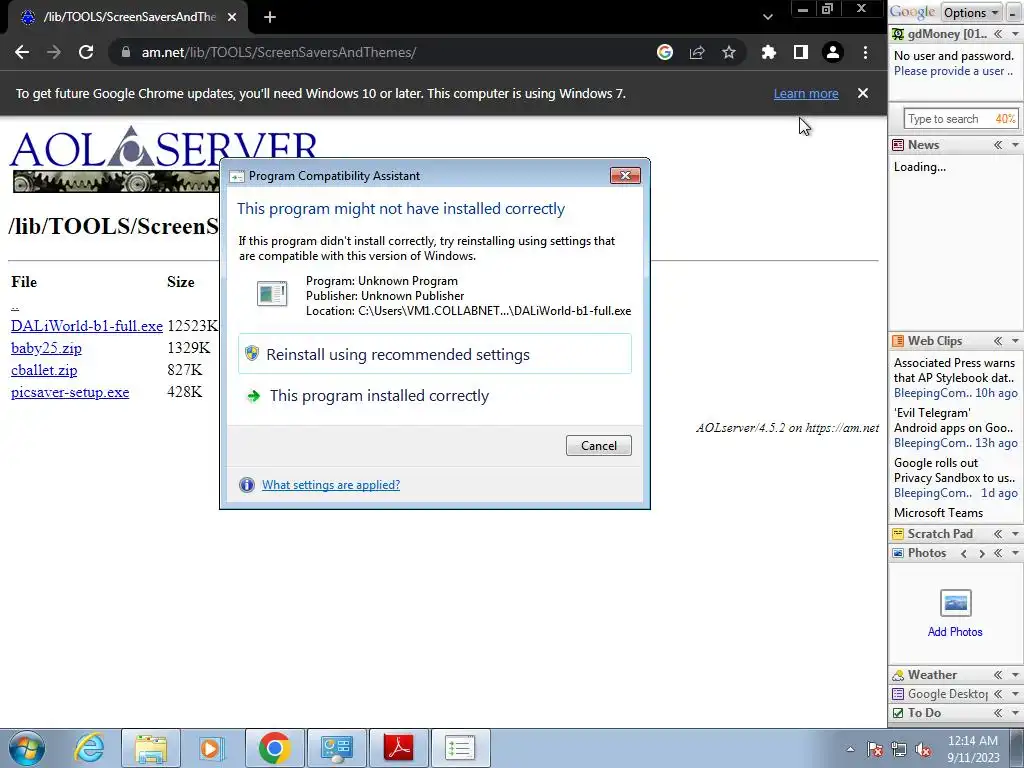
Task: Dismiss the Windows 7 update infobar
Action: [x=863, y=93]
